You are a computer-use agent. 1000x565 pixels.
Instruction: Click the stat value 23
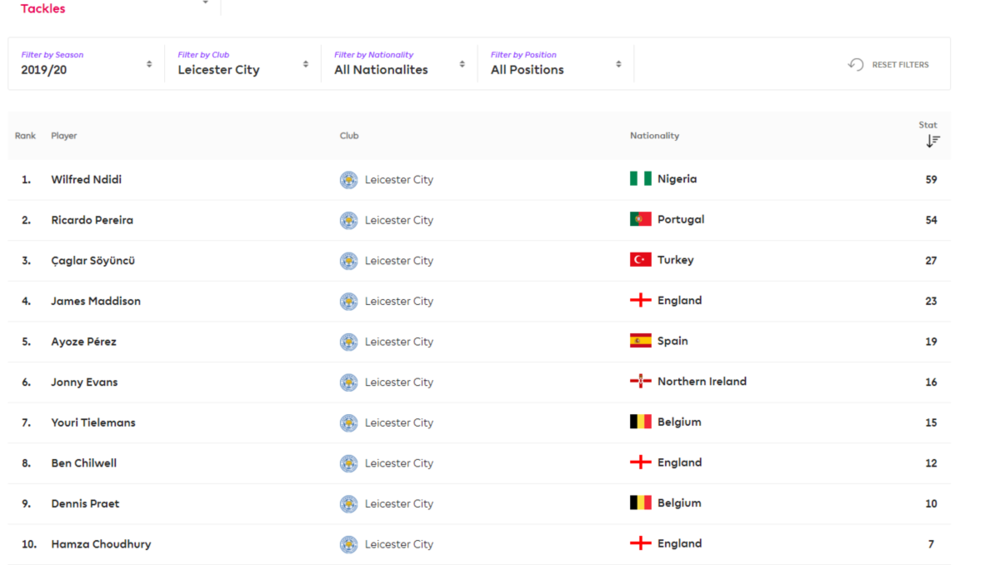pyautogui.click(x=931, y=301)
